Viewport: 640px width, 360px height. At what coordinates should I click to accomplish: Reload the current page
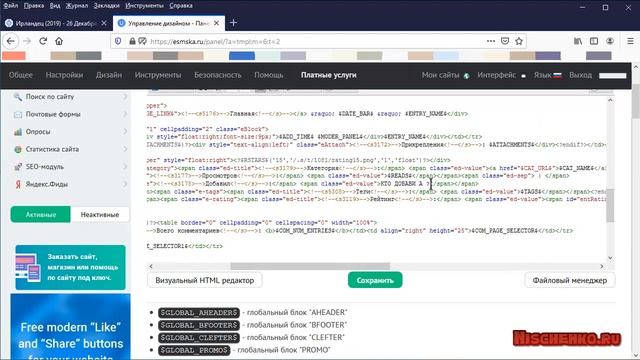point(43,41)
